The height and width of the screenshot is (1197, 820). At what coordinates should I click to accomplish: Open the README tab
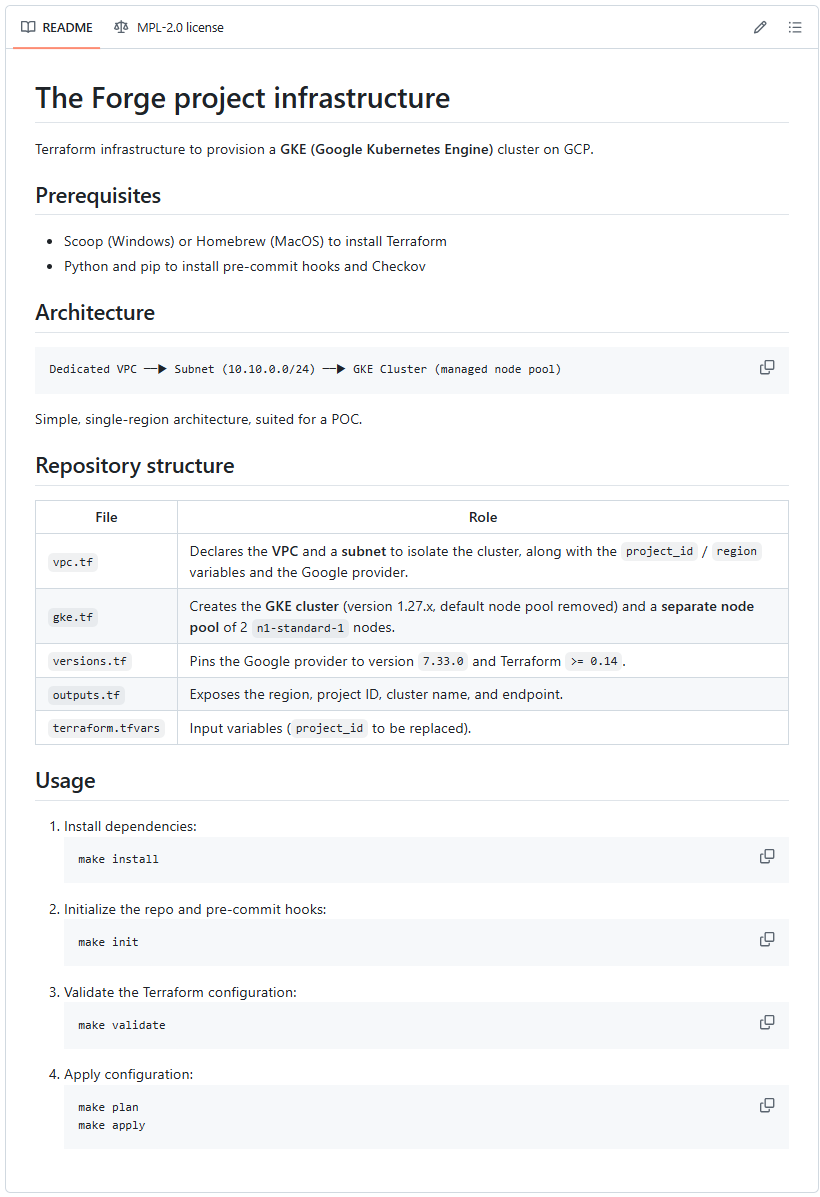[56, 27]
